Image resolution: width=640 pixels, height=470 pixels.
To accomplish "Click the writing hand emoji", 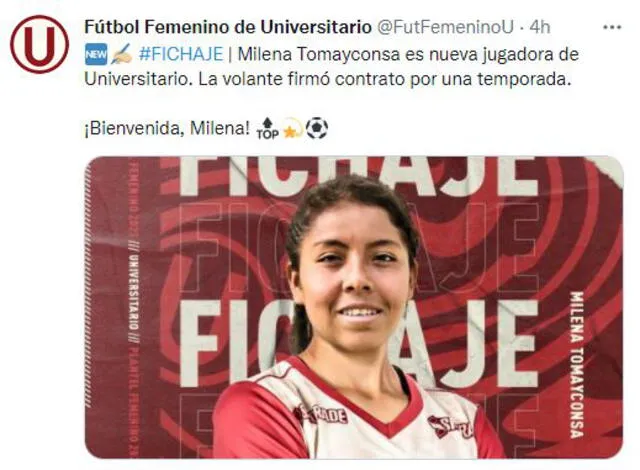I will click(122, 54).
